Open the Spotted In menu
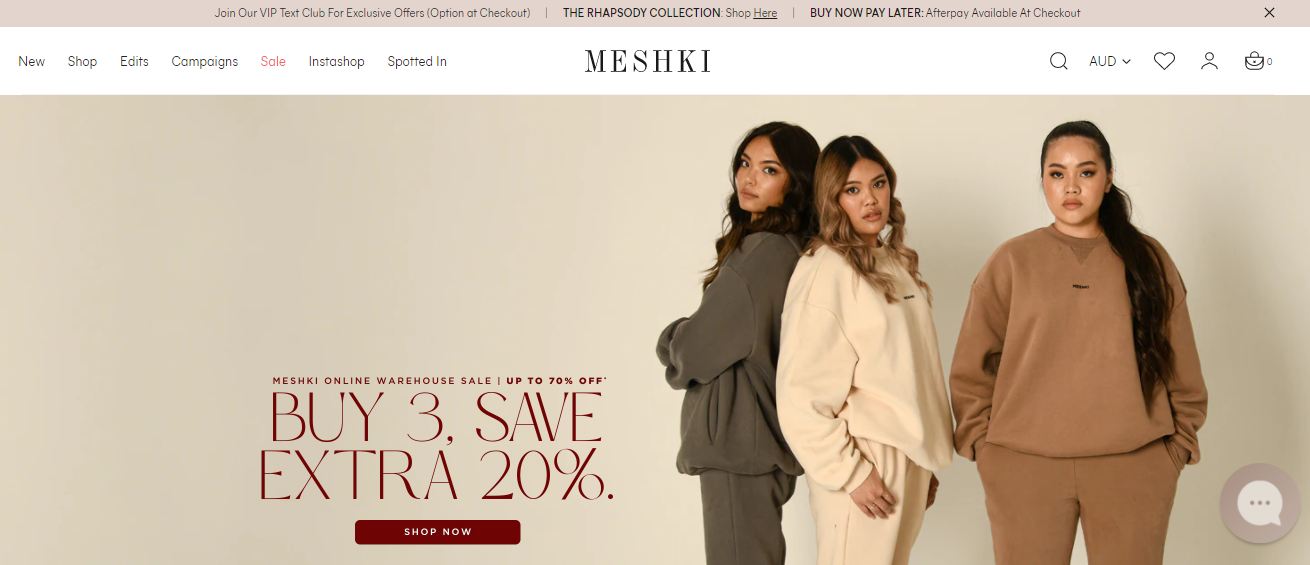Screen dimensions: 1310x565 click(x=417, y=61)
